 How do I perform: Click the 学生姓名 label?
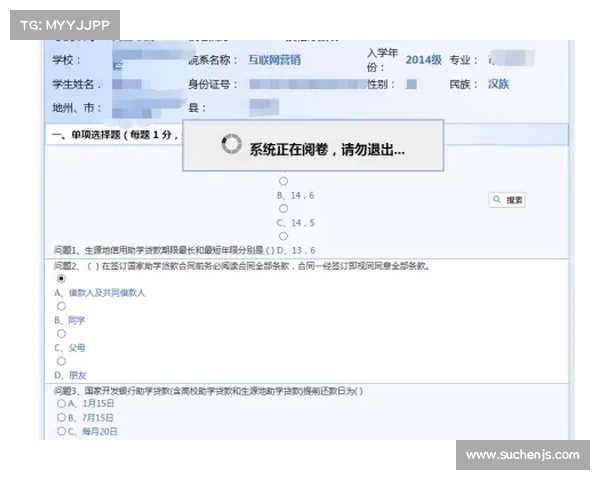pos(77,84)
